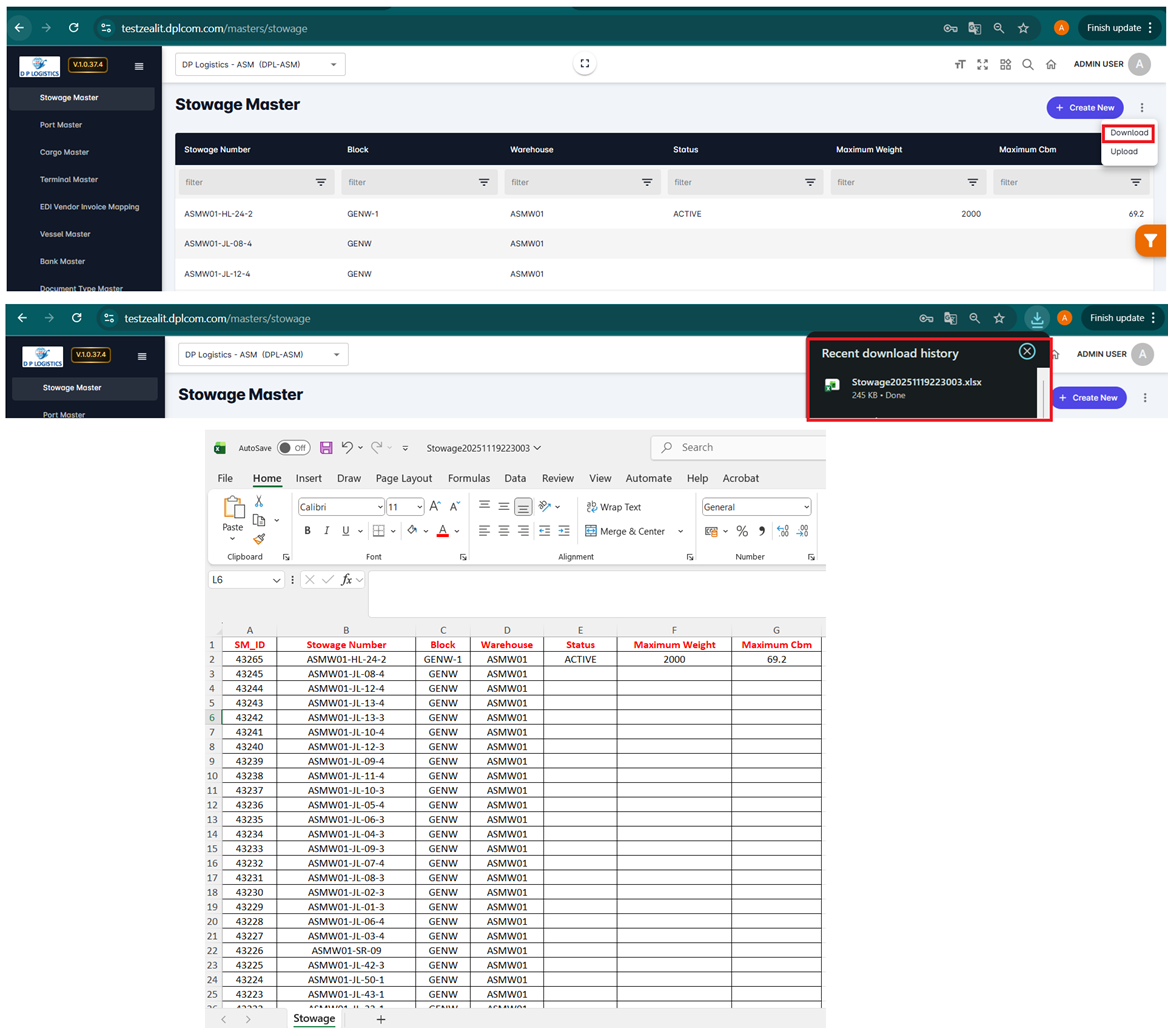Click the Undo arrow in Excel
1168x1028 pixels.
click(347, 448)
